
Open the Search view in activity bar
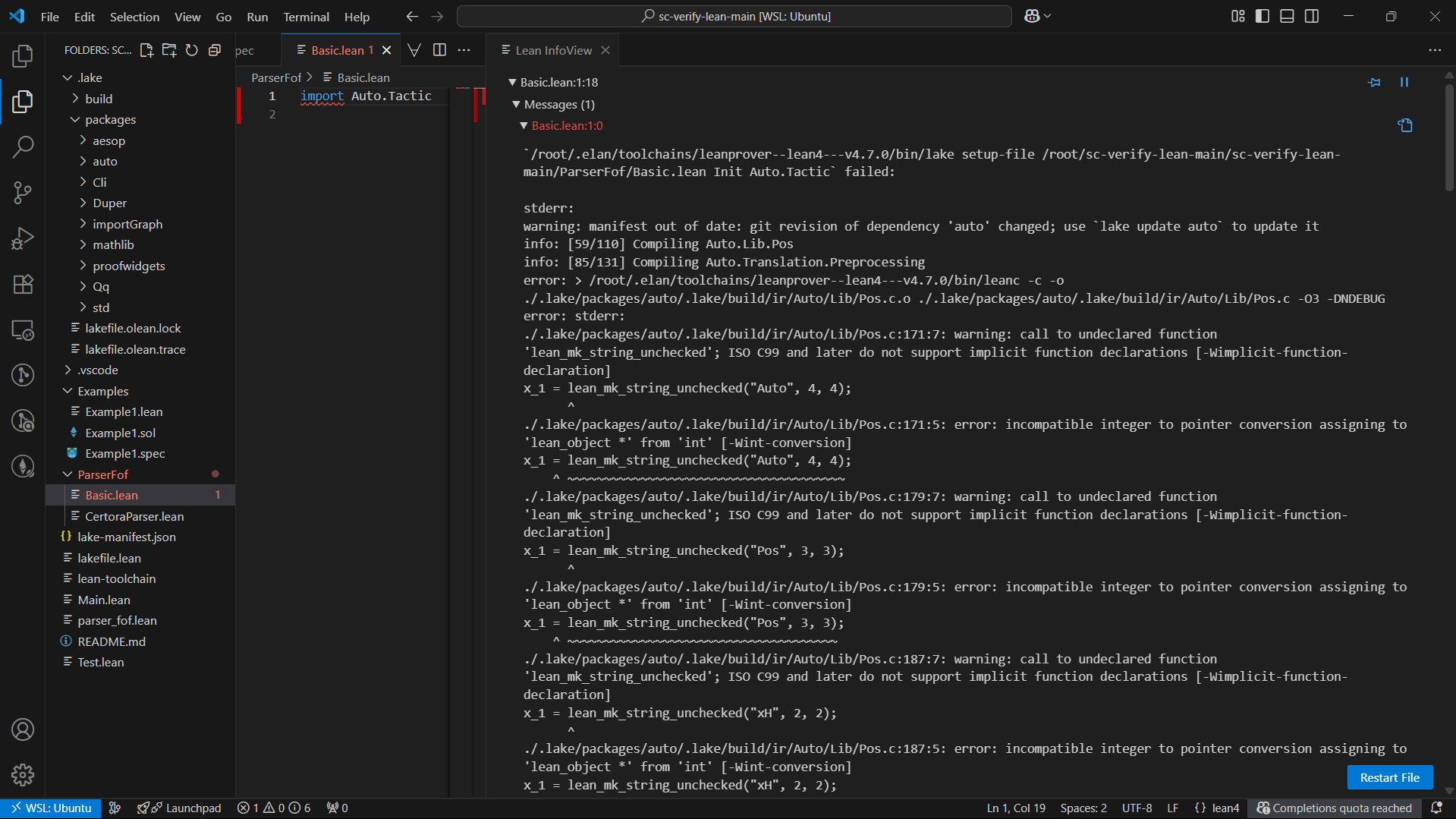(x=23, y=146)
